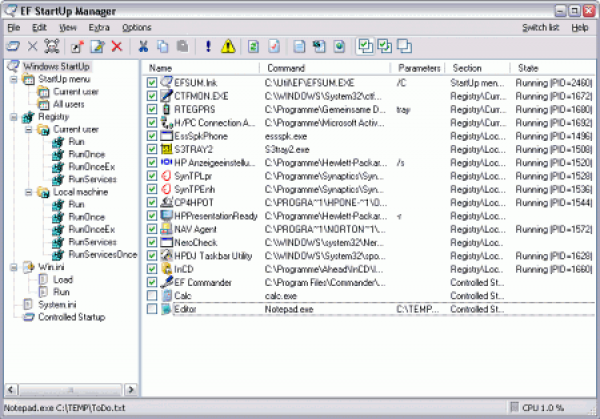Click the Switch list button
Viewport: 600px width, 419px height.
(540, 27)
